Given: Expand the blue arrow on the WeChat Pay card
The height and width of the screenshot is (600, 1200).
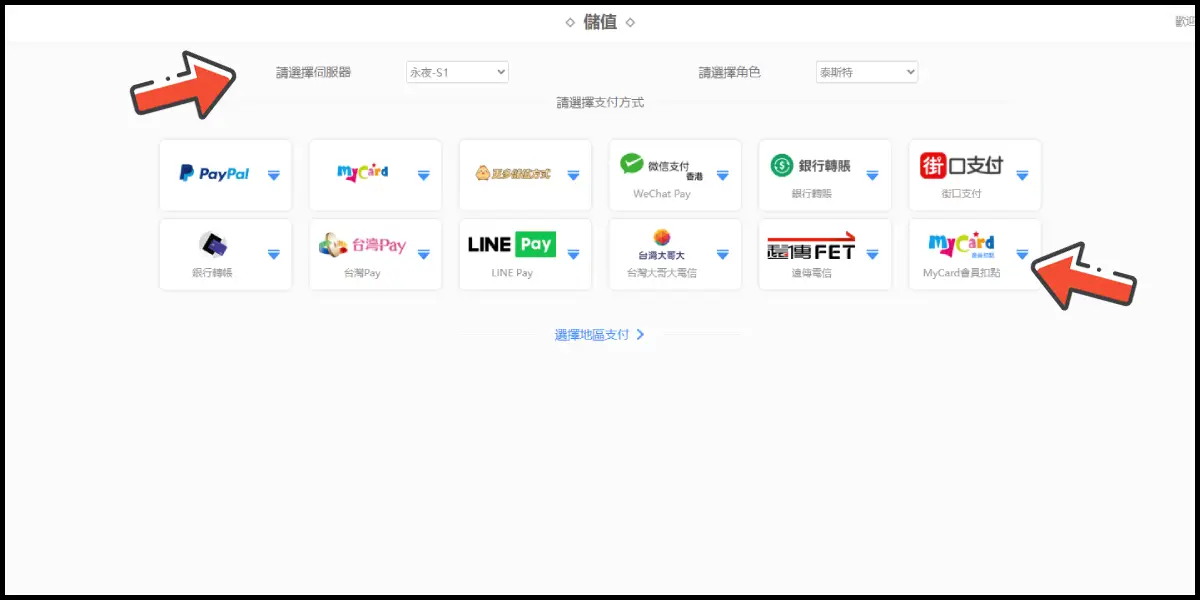Looking at the screenshot, I should (723, 175).
